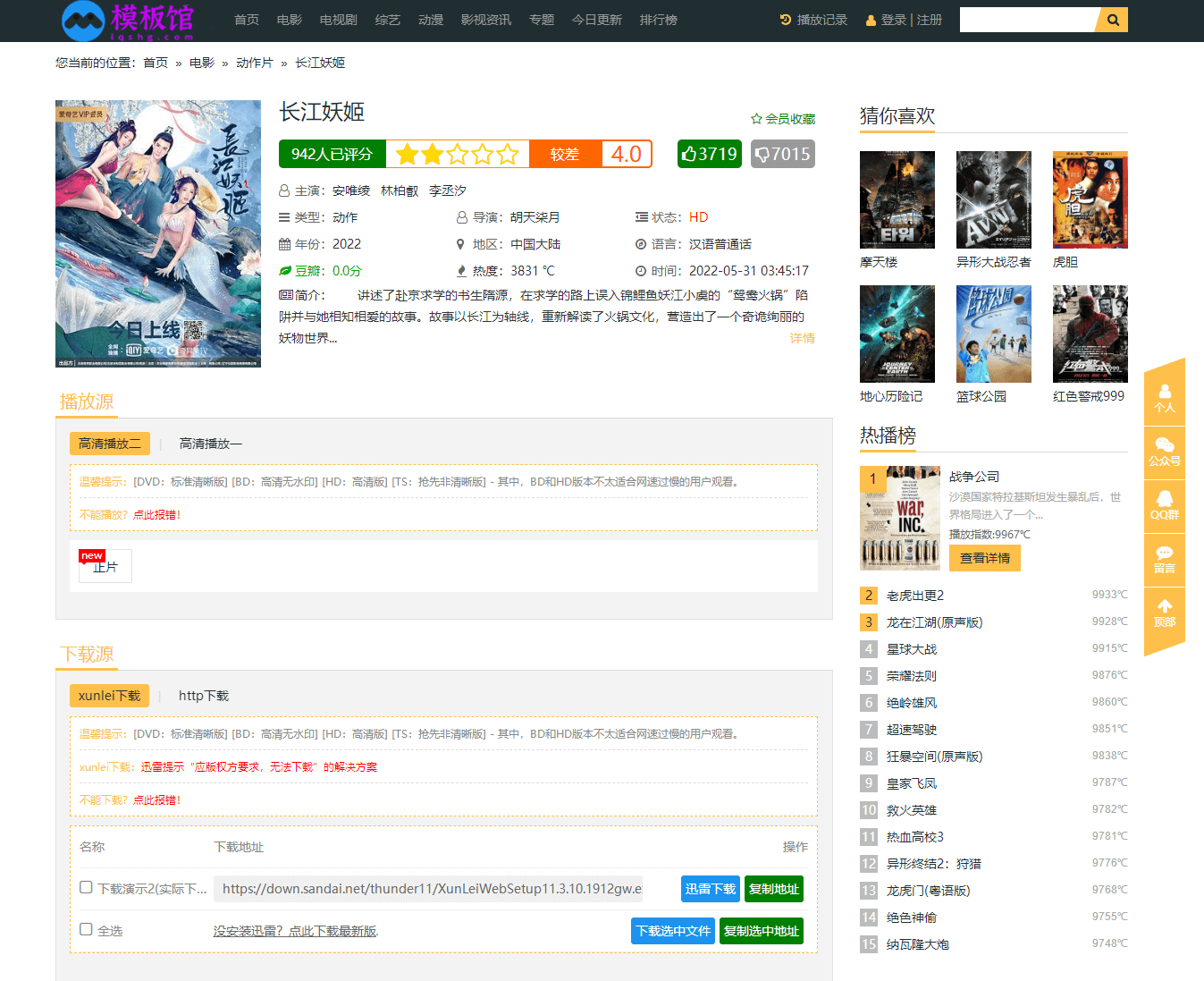Click the thumbs-up 3719 button

[710, 154]
